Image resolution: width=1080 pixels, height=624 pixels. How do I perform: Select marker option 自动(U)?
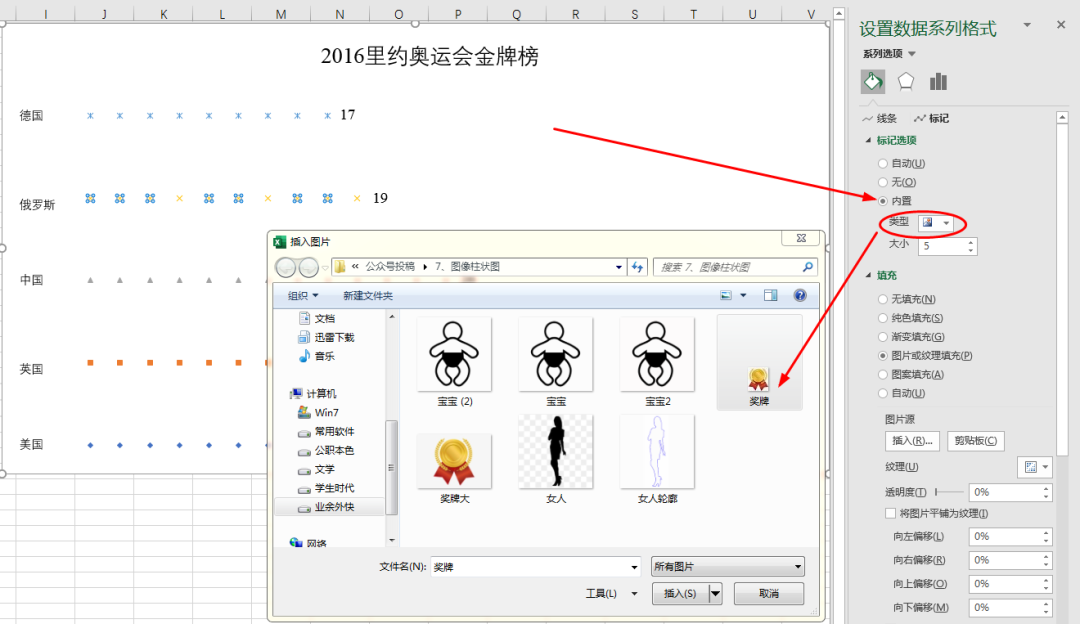tap(882, 163)
